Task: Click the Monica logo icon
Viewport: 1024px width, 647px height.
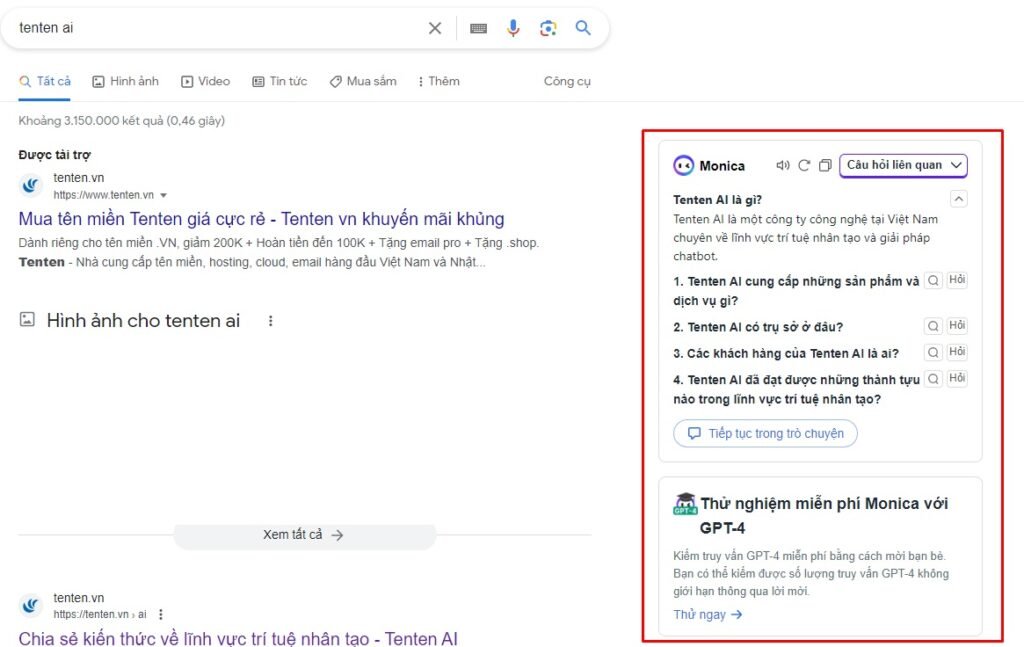Action: tap(683, 166)
